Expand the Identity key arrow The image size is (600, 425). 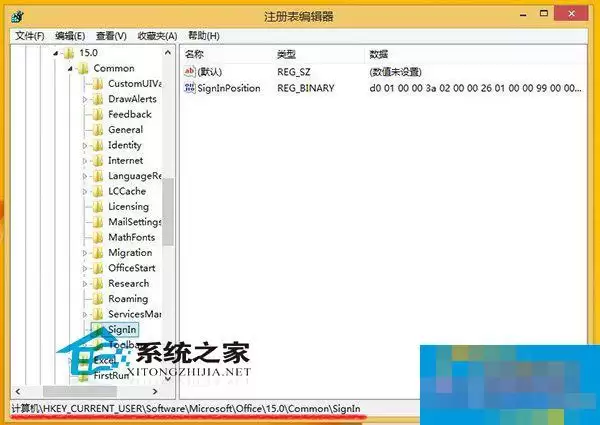[x=85, y=145]
